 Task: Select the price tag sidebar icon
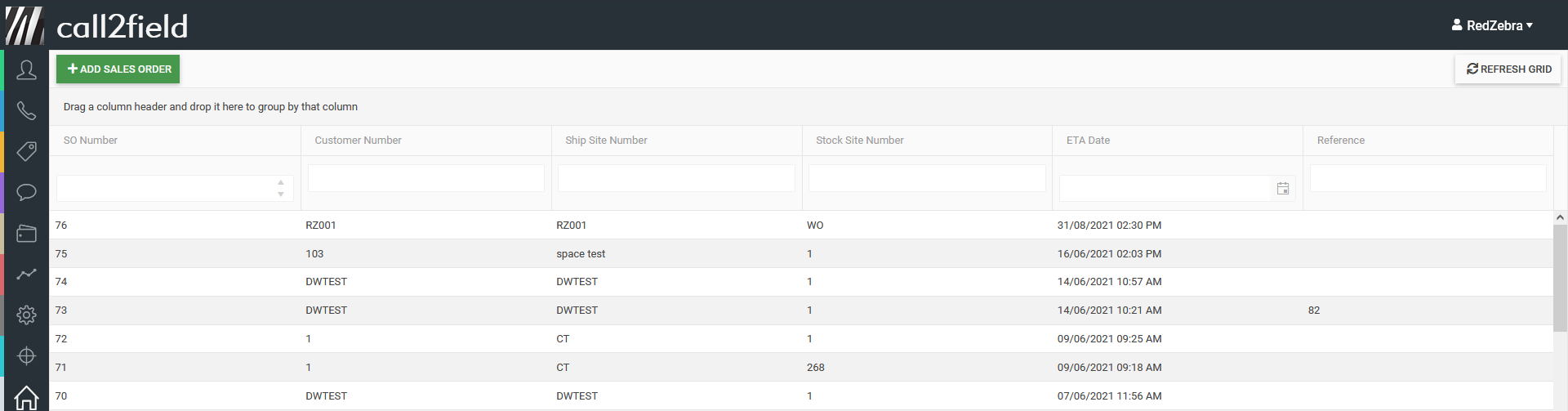pyautogui.click(x=26, y=151)
